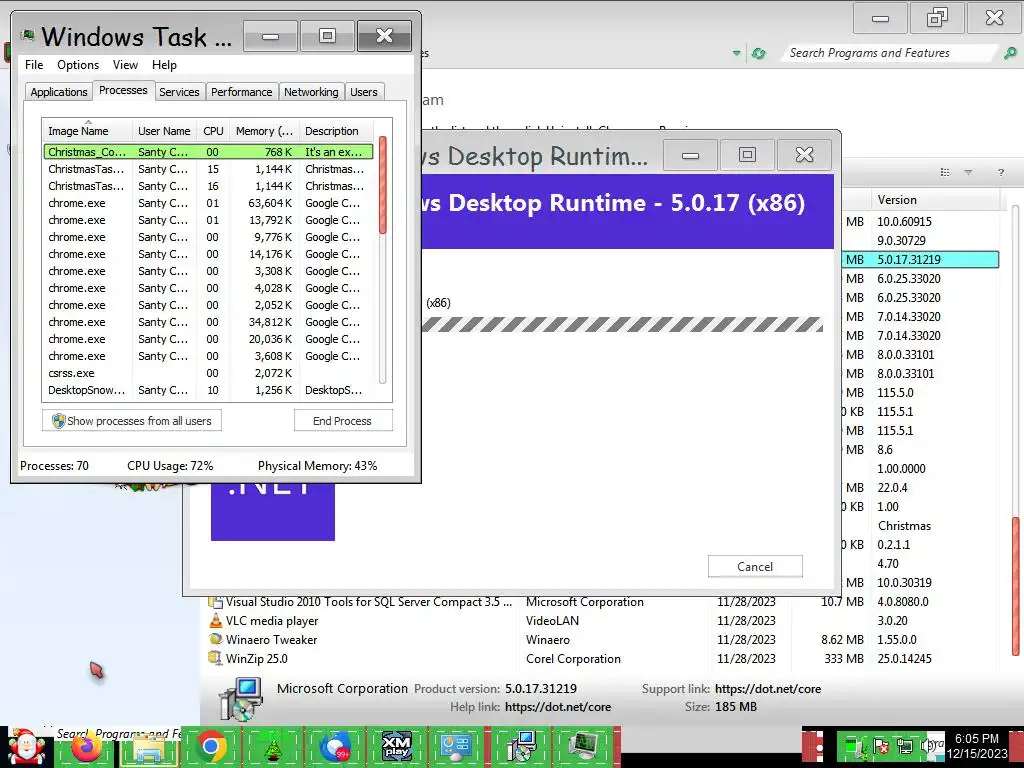Screen dimensions: 1024x768
Task: Select the VLC media player program row
Action: tap(603, 620)
